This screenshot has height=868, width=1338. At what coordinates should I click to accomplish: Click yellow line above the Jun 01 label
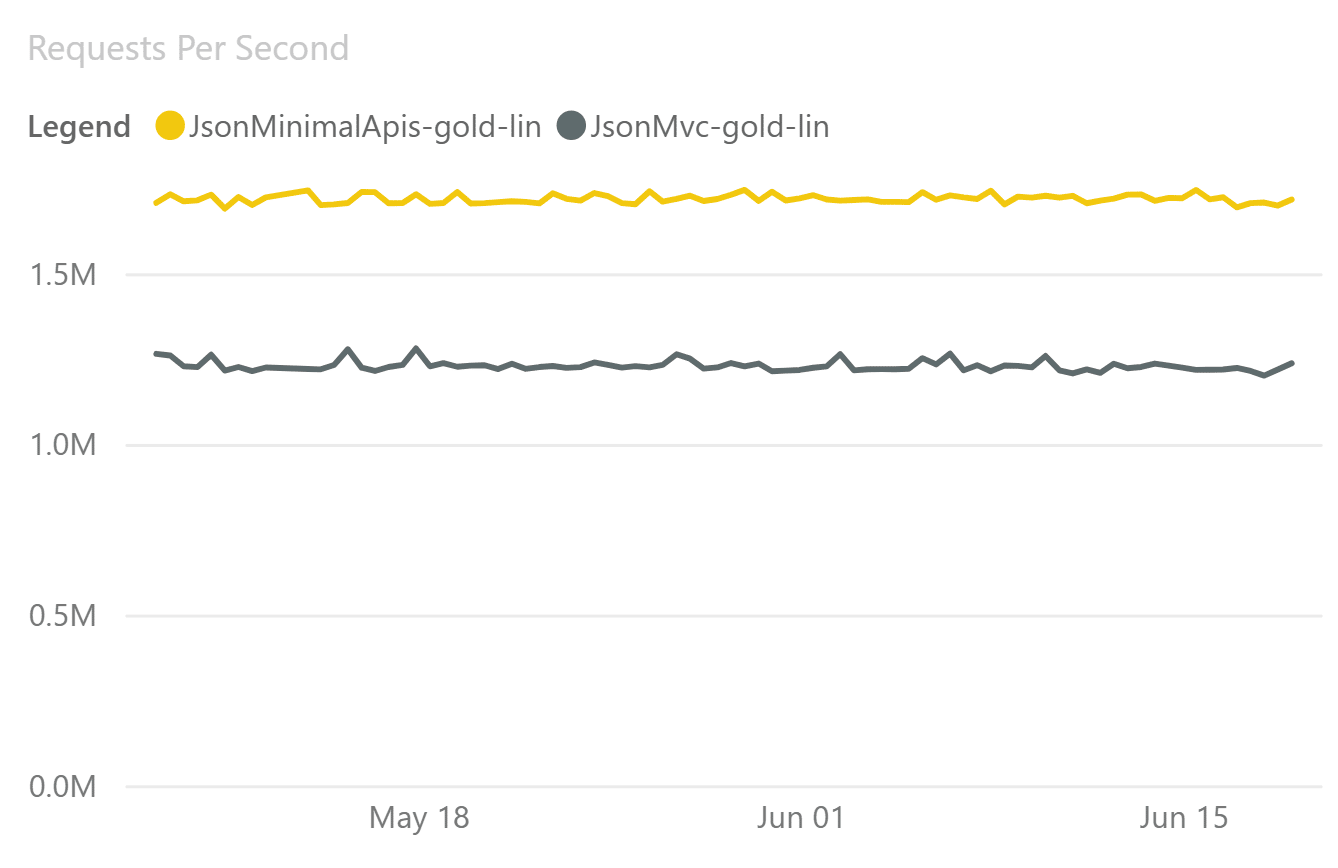tap(800, 198)
